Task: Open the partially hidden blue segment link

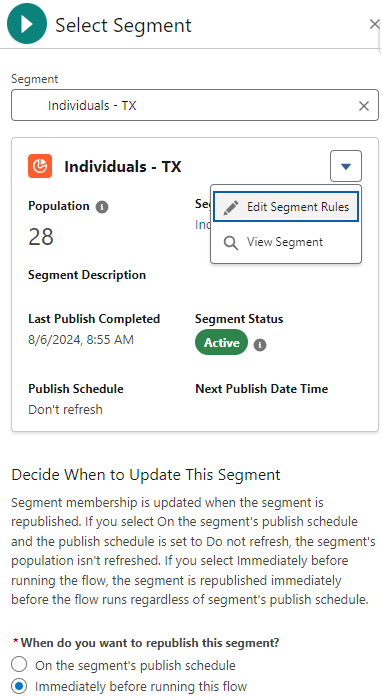Action: coord(203,224)
